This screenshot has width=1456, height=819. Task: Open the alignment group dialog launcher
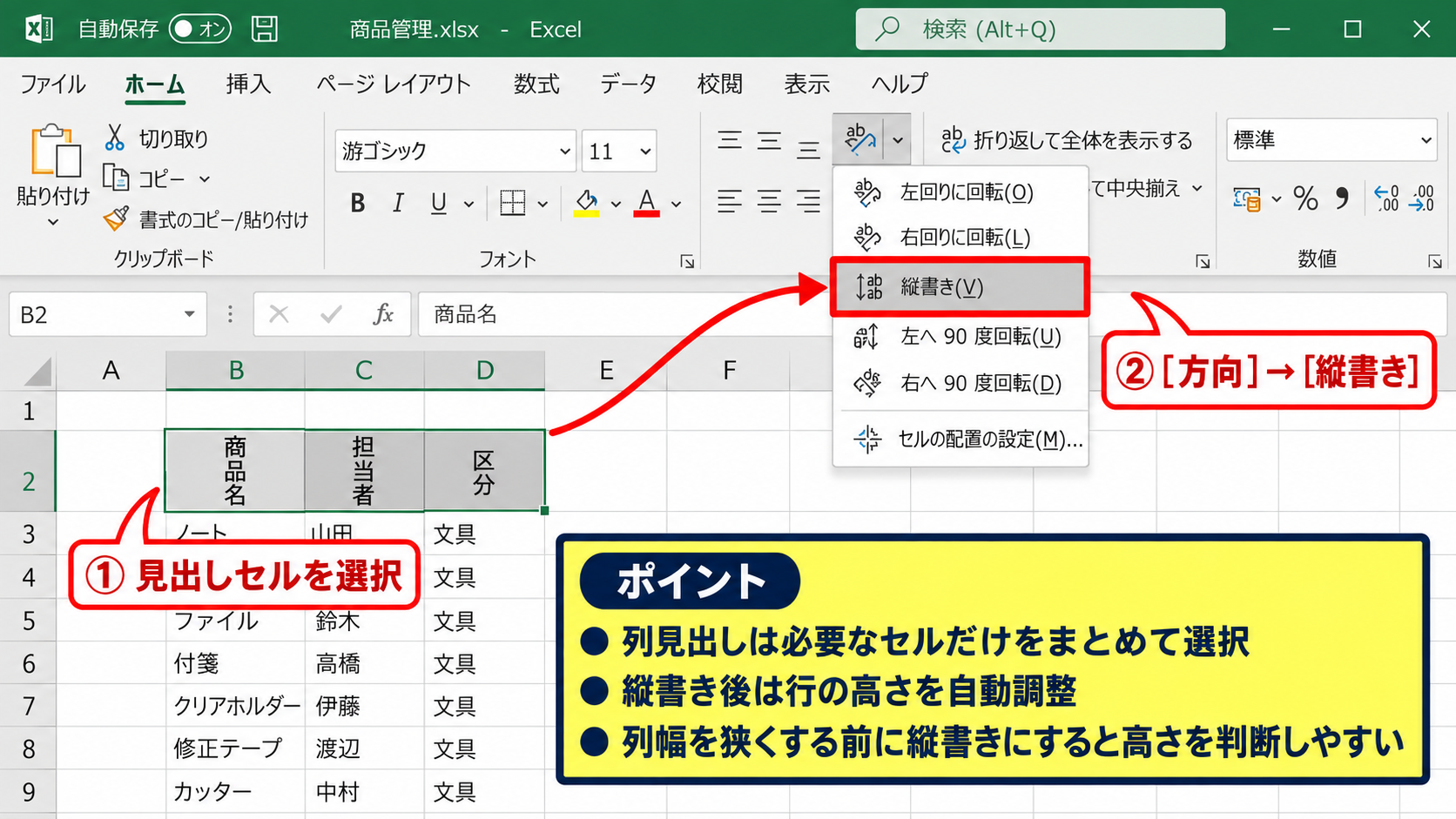1203,261
